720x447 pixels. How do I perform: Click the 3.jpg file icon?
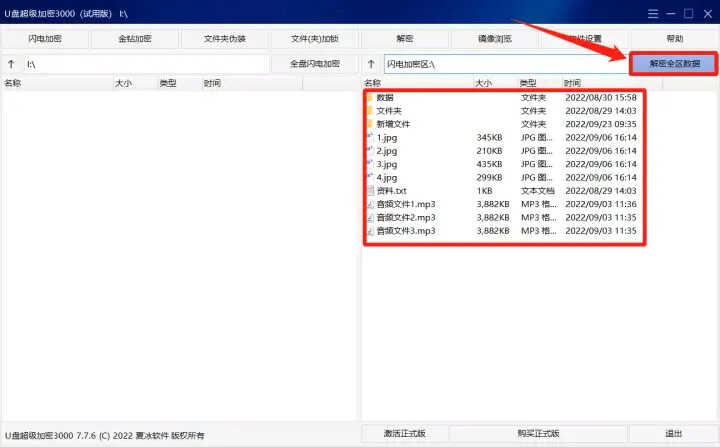(370, 164)
